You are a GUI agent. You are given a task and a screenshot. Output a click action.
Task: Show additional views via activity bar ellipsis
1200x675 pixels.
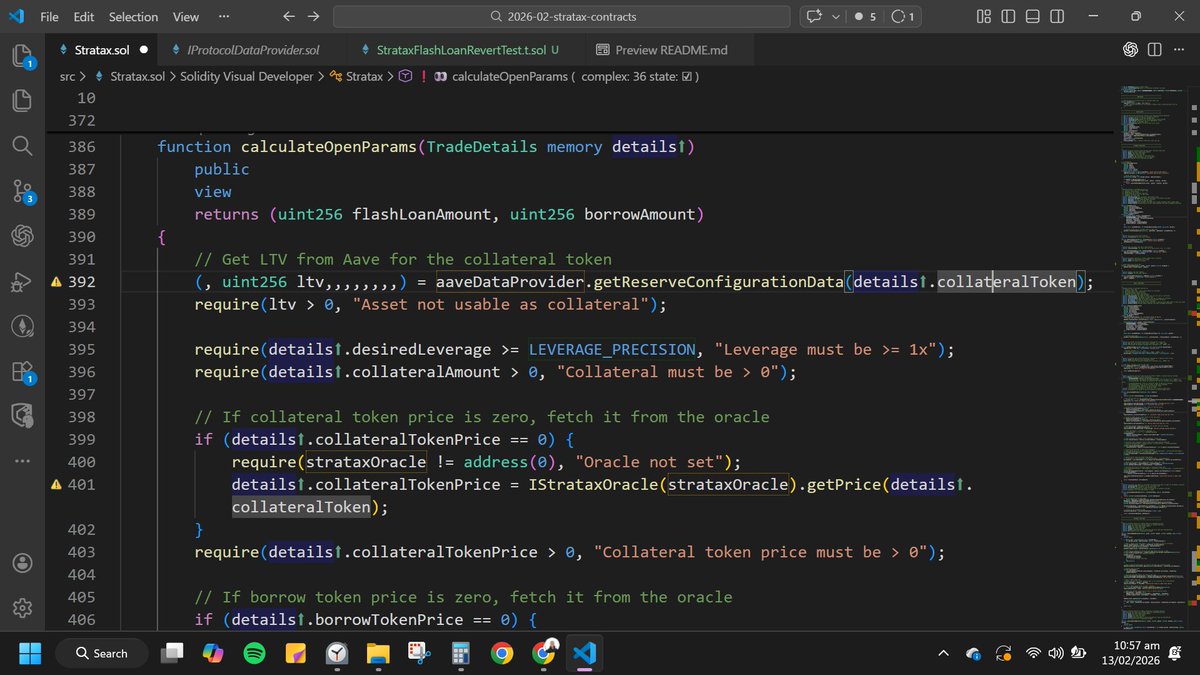pos(23,461)
